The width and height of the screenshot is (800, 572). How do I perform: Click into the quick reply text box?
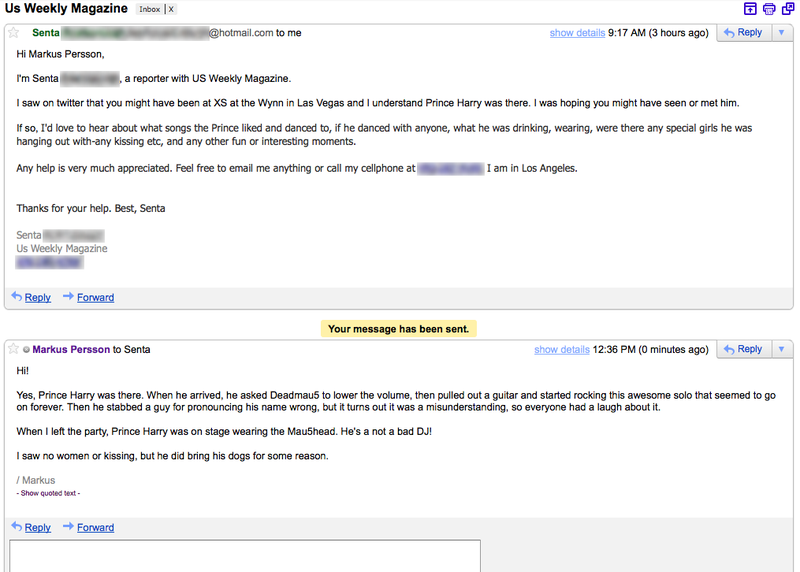coord(245,556)
